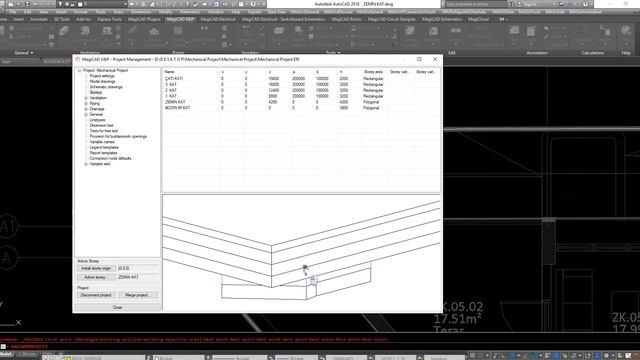640x360 pixels.
Task: Select the 3. KAT storey row
Action: coord(301,84)
